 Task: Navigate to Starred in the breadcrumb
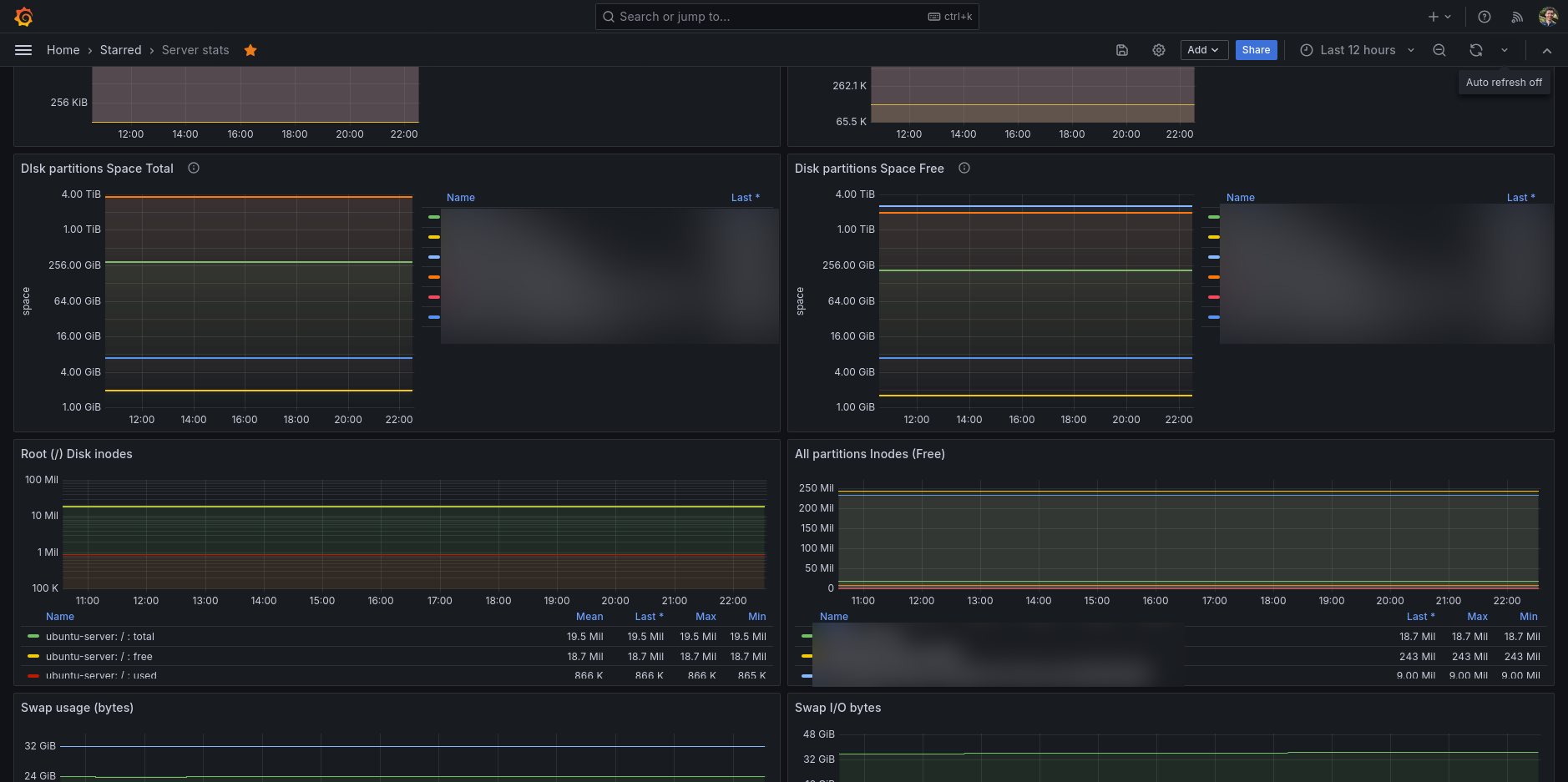click(x=120, y=50)
